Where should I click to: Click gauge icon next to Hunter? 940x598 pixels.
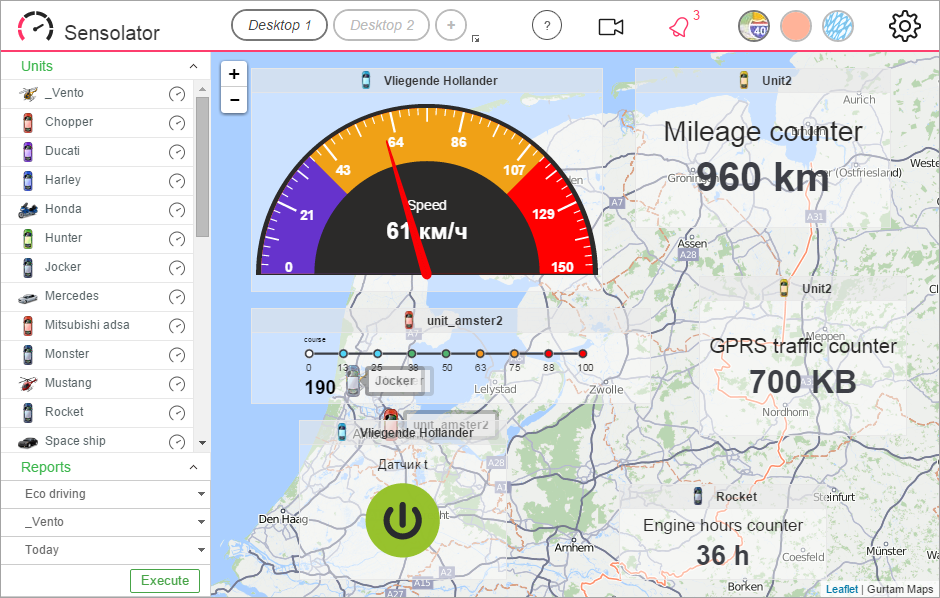pos(177,239)
